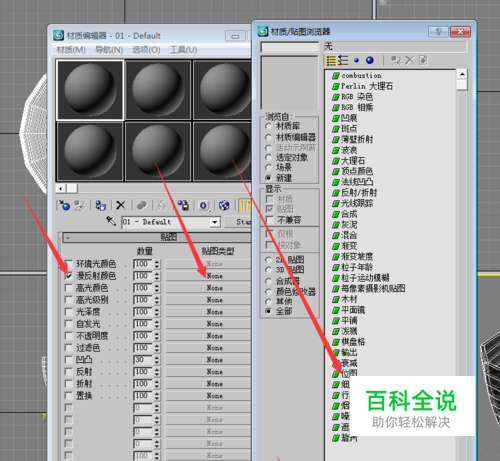Toggle 高光颜色 map checkbox
Screen dimensions: 500x461
68,288
